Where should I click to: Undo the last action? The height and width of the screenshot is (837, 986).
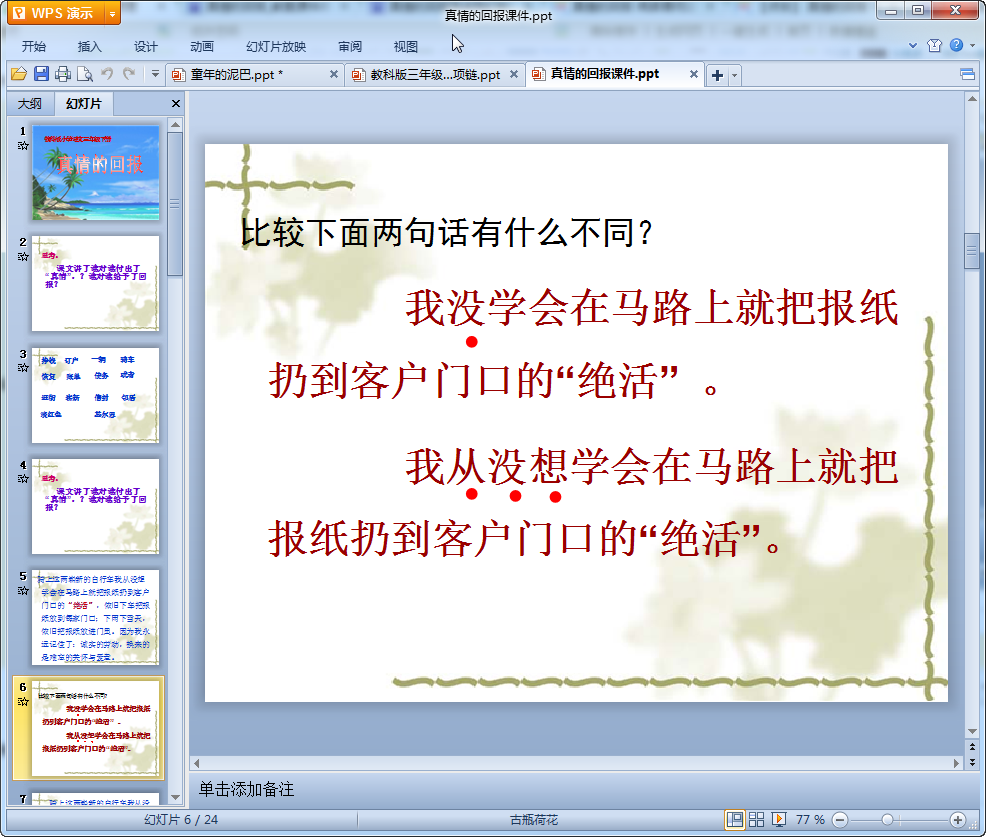(107, 74)
